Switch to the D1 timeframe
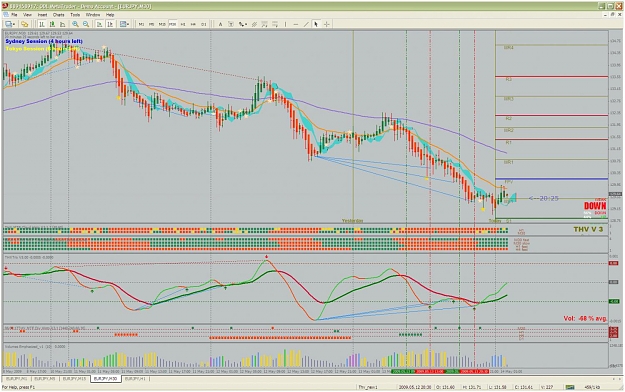The height and width of the screenshot is (392, 625). point(204,24)
